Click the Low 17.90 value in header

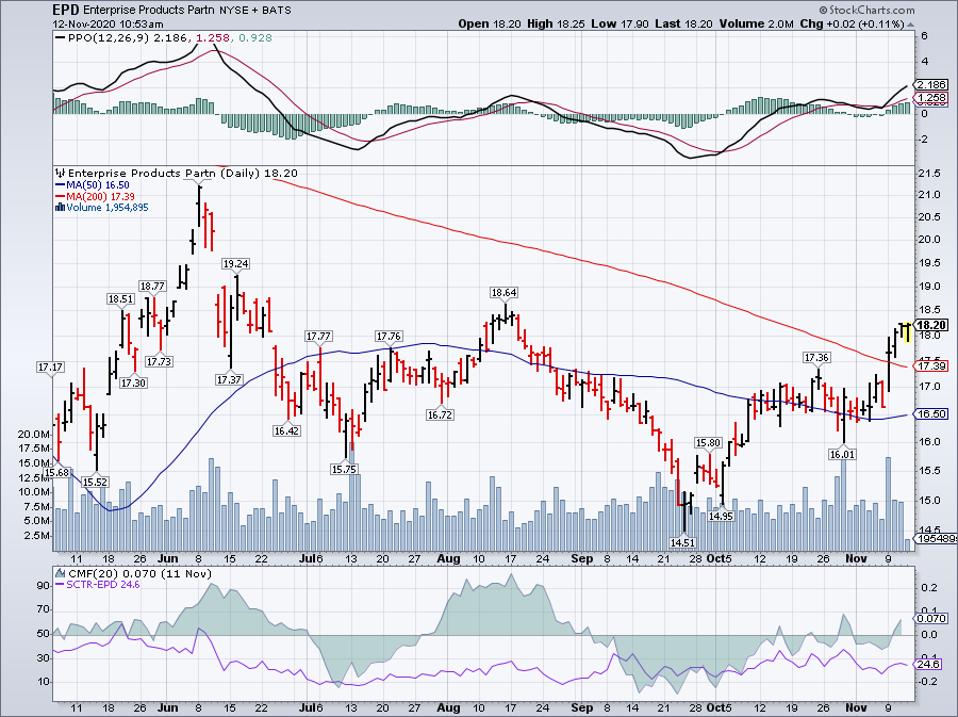(620, 24)
